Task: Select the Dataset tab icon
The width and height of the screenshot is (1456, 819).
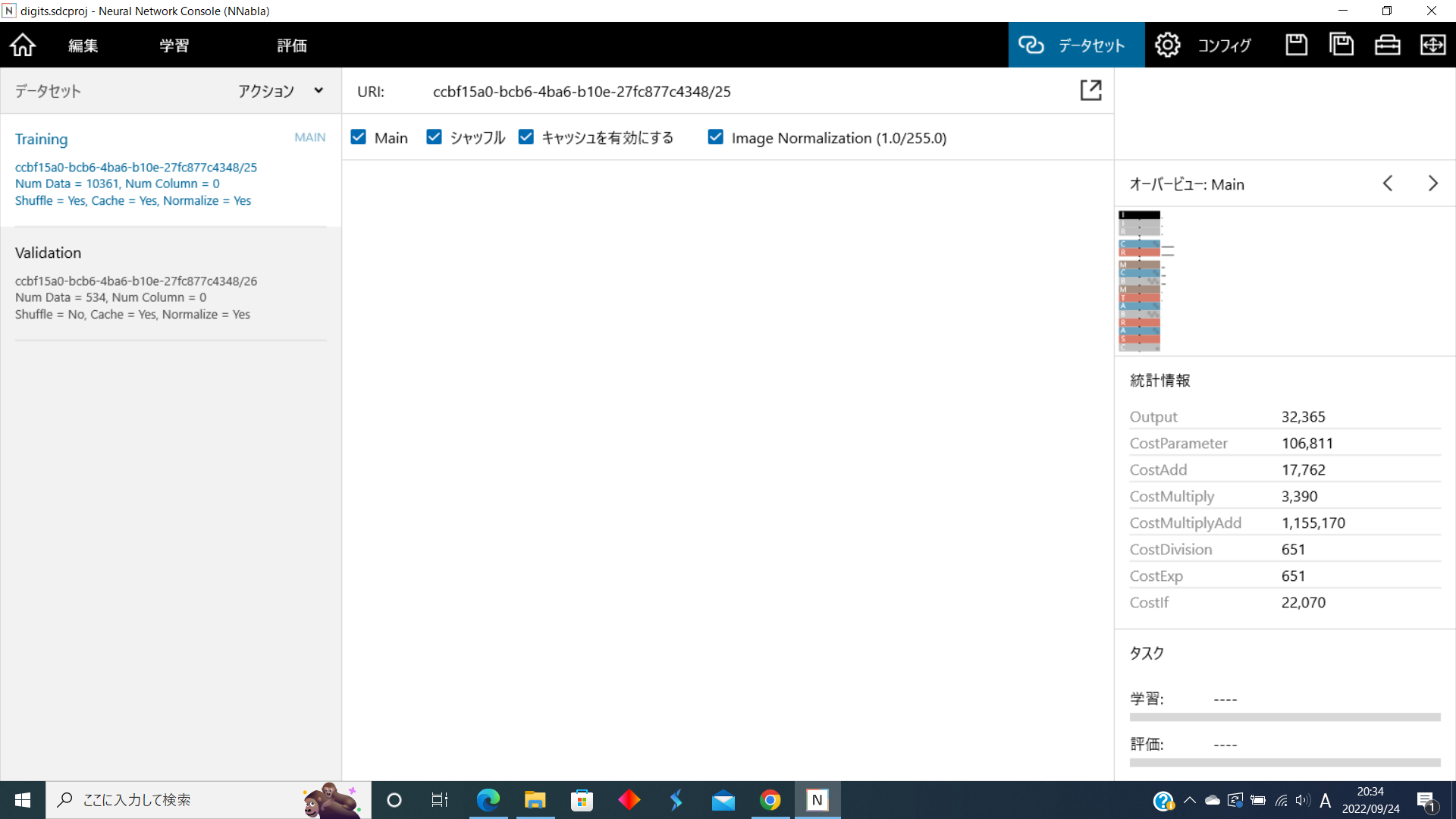Action: (1031, 45)
